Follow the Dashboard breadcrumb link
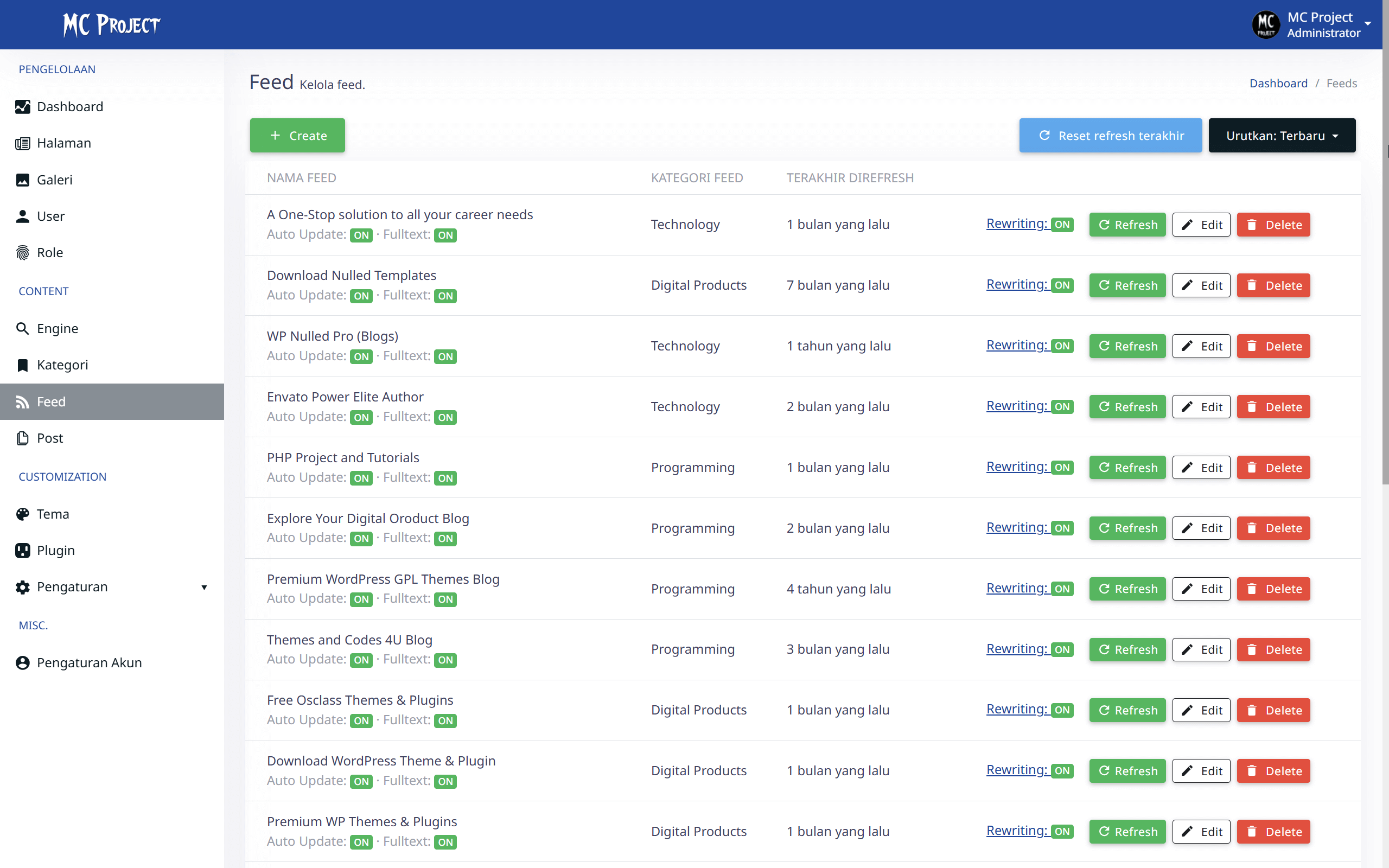The image size is (1389, 868). click(x=1279, y=83)
